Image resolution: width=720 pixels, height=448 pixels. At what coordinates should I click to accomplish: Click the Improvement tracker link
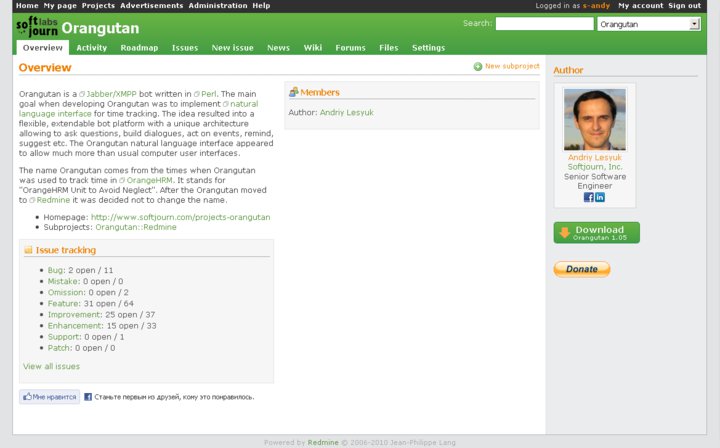(75, 314)
